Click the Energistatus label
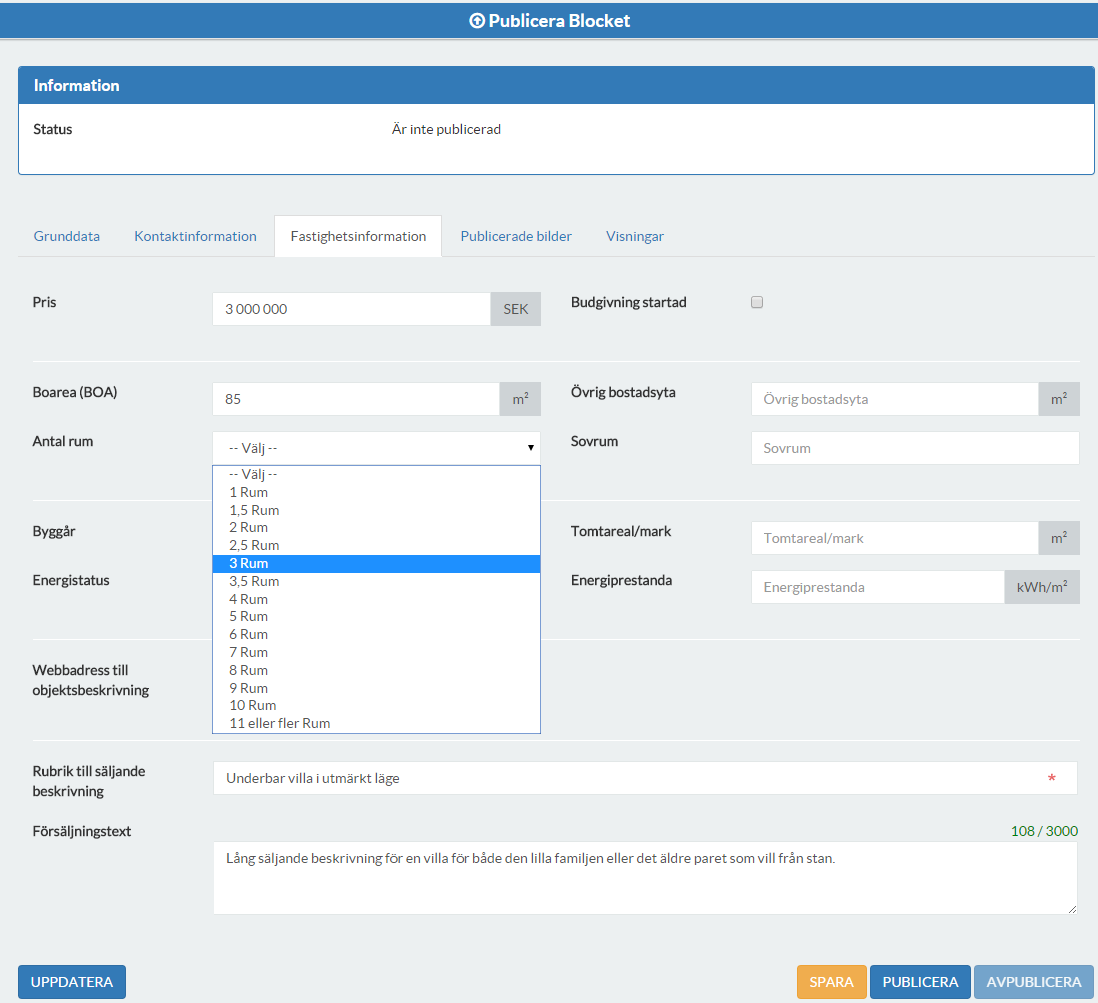1098x1003 pixels. [x=71, y=580]
